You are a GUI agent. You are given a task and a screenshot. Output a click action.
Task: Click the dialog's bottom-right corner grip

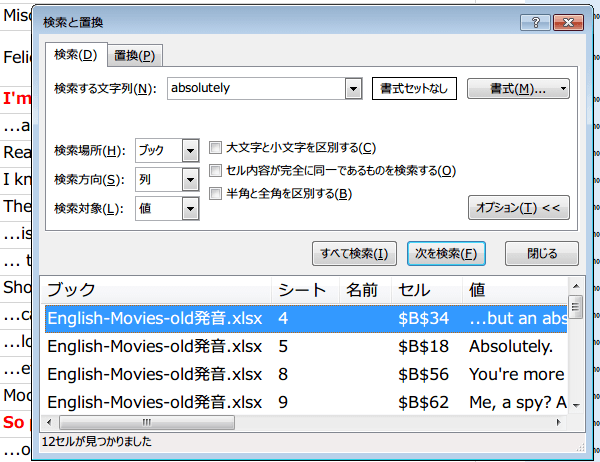coord(580,447)
